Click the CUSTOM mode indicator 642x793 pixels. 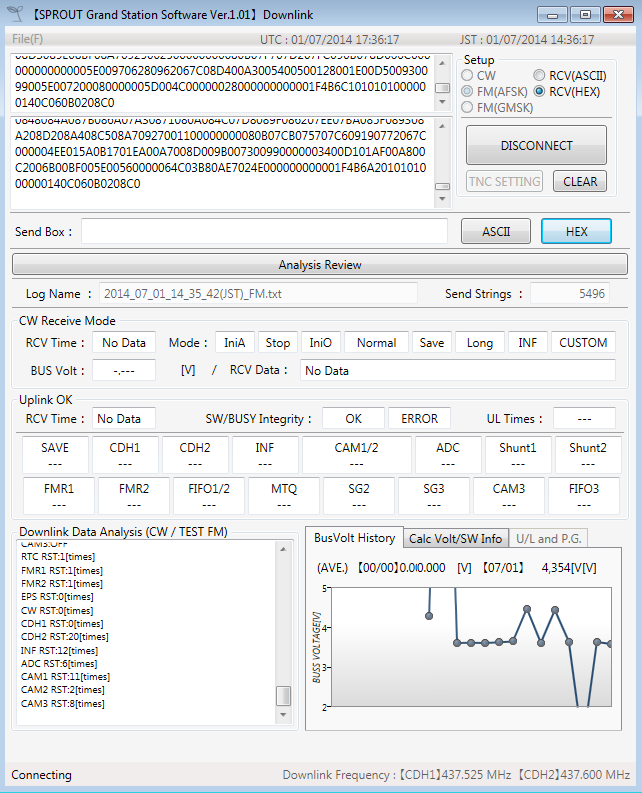pos(583,343)
